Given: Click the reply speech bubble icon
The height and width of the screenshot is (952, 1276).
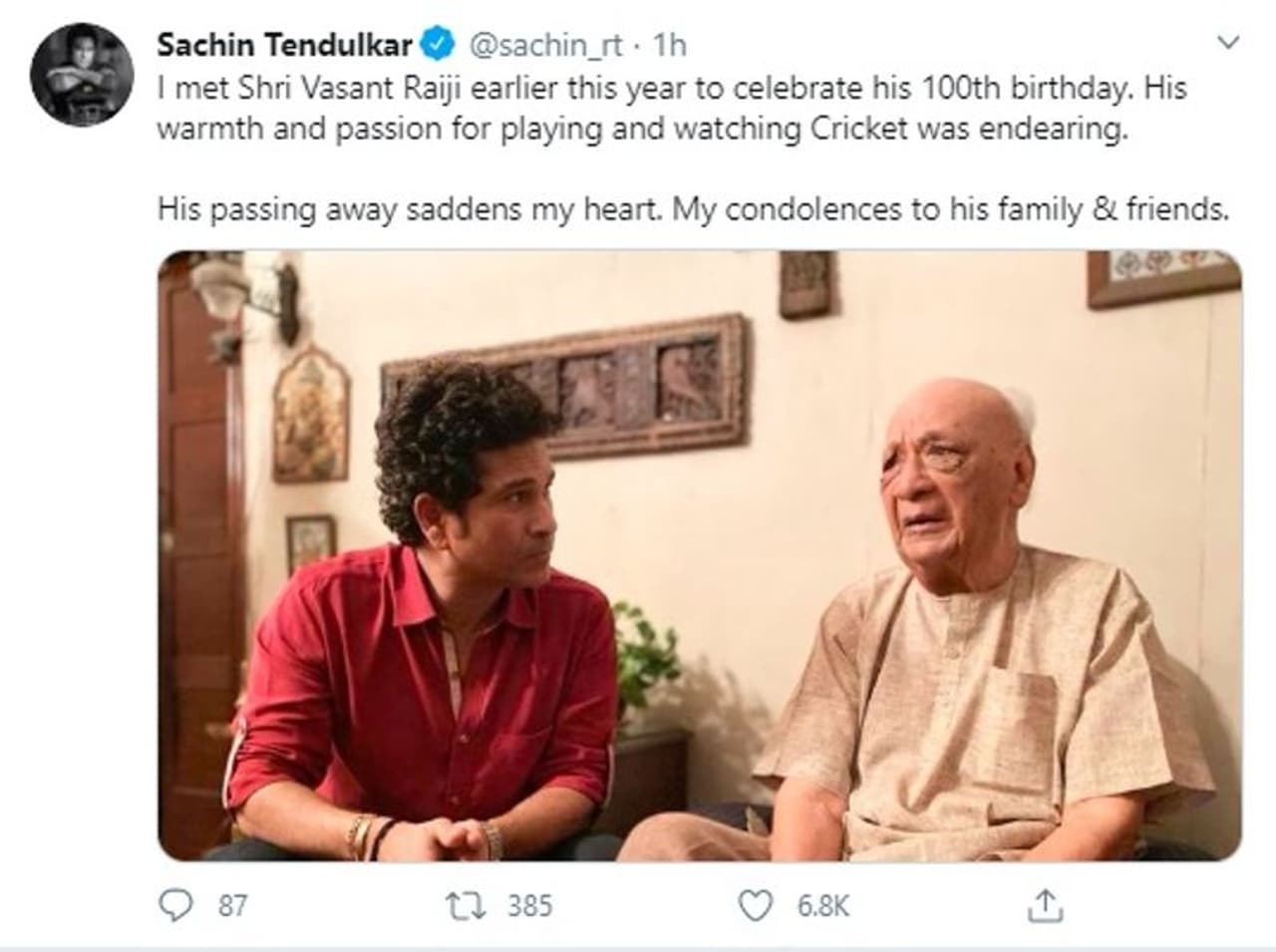Looking at the screenshot, I should [x=175, y=905].
